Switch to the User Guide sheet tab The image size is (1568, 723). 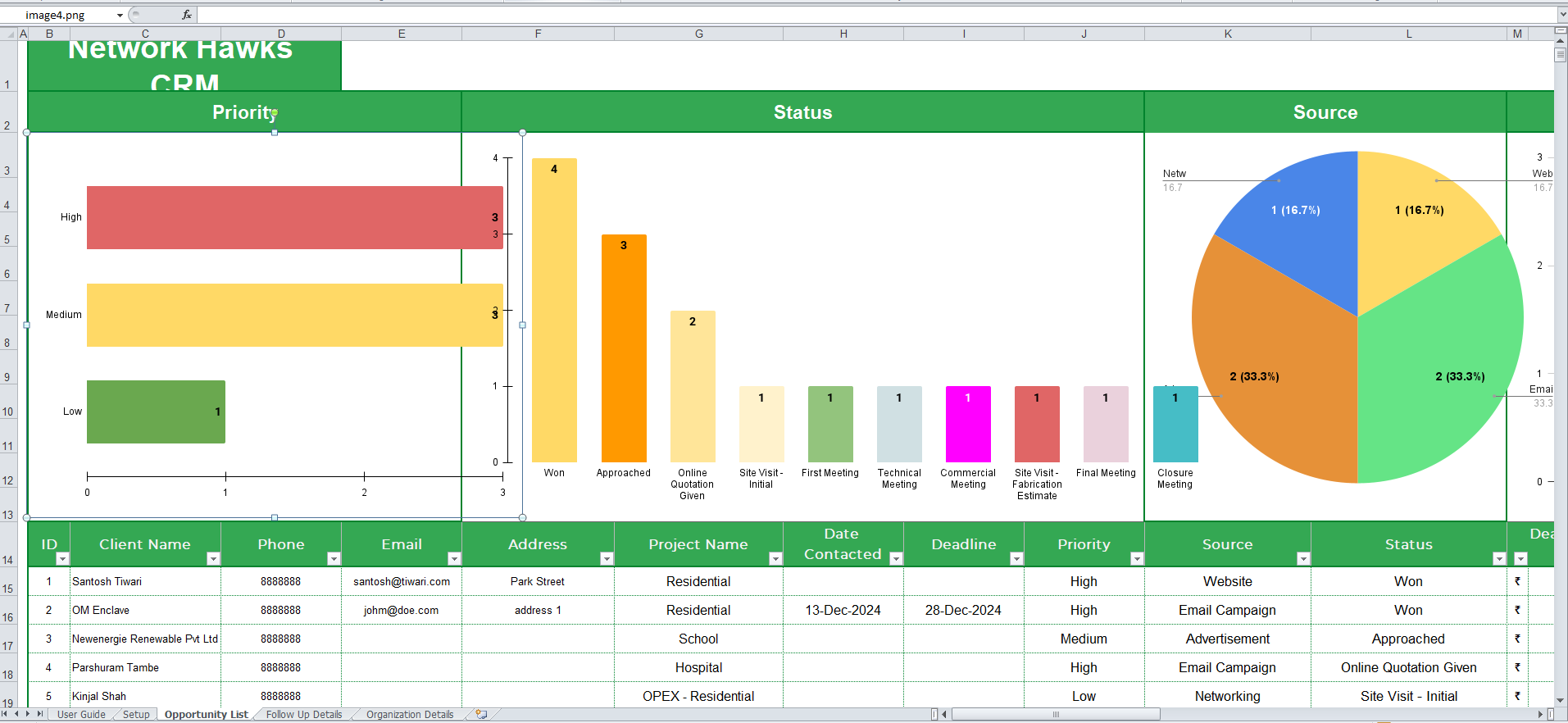click(x=81, y=714)
